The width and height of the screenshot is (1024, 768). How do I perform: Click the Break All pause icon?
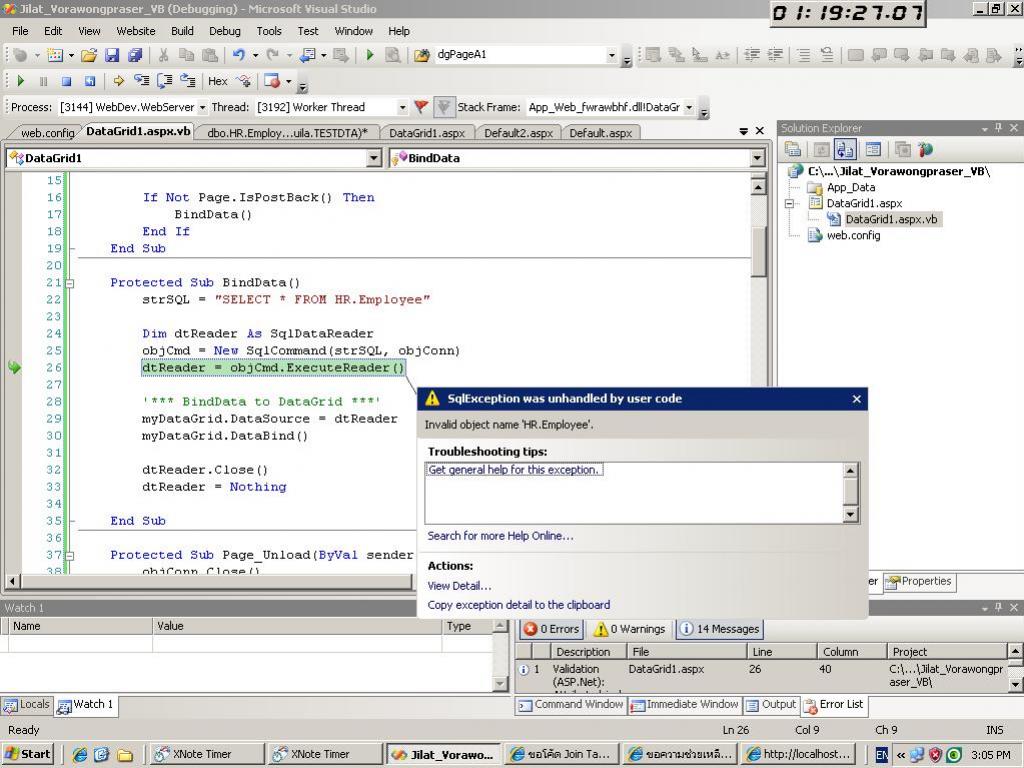click(43, 81)
